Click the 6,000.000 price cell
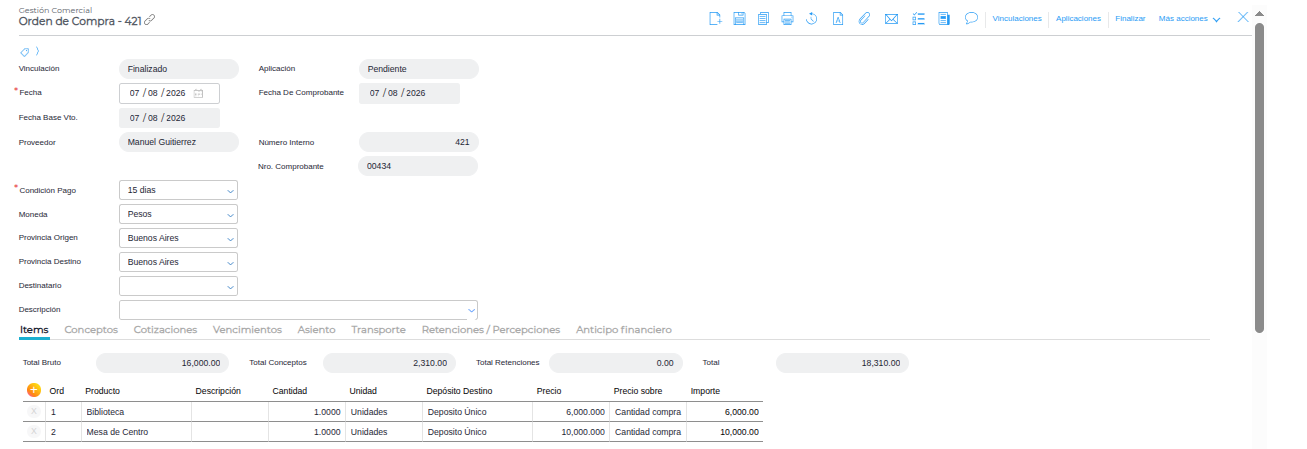Image resolution: width=1307 pixels, height=449 pixels. [x=571, y=412]
